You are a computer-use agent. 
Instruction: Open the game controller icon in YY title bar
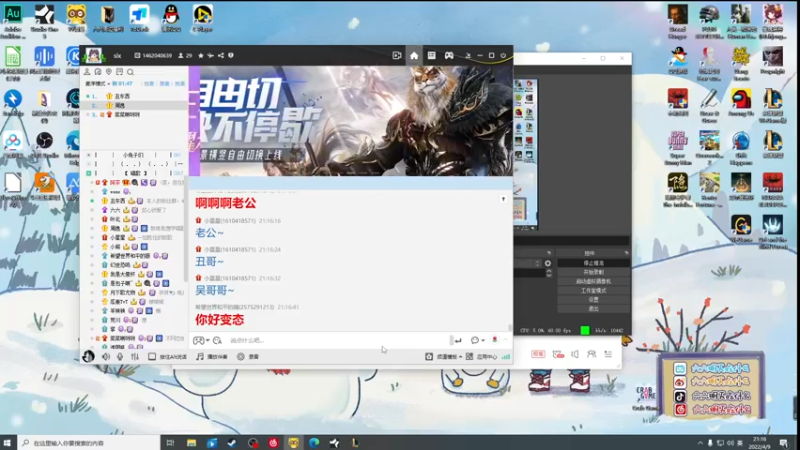click(x=449, y=55)
